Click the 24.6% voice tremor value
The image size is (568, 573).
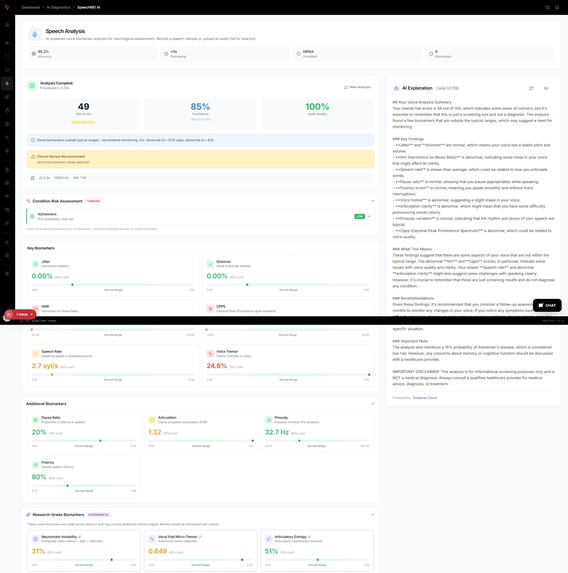coord(217,366)
